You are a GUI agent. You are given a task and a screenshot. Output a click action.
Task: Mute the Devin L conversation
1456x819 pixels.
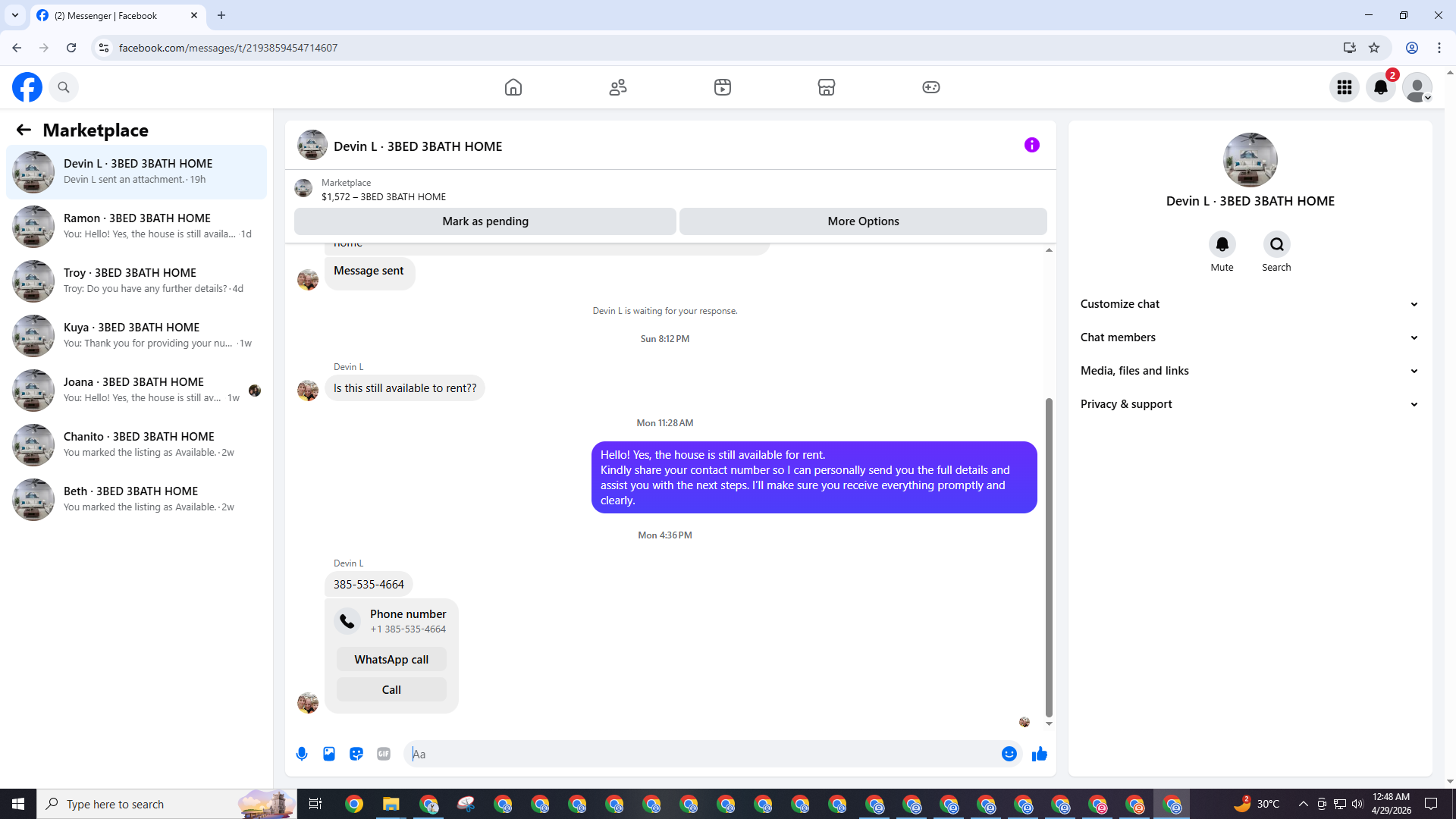pos(1222,244)
